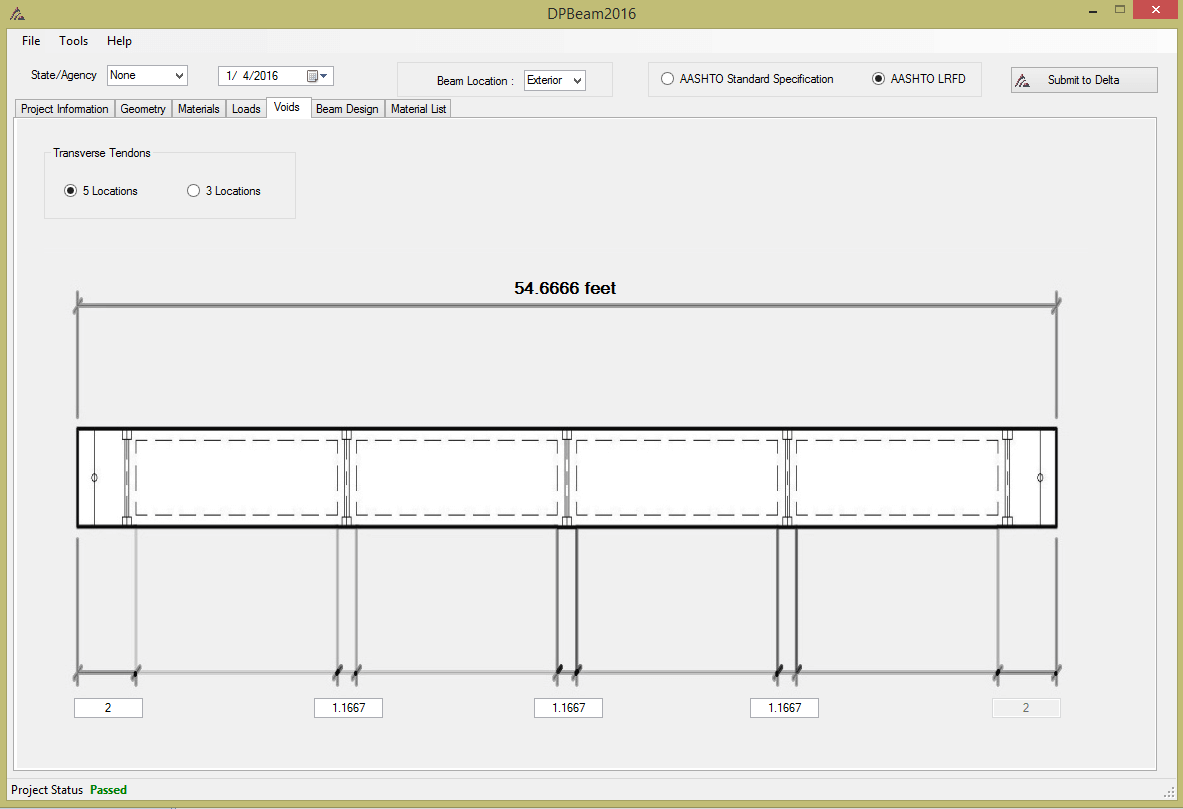Open the File menu

31,41
